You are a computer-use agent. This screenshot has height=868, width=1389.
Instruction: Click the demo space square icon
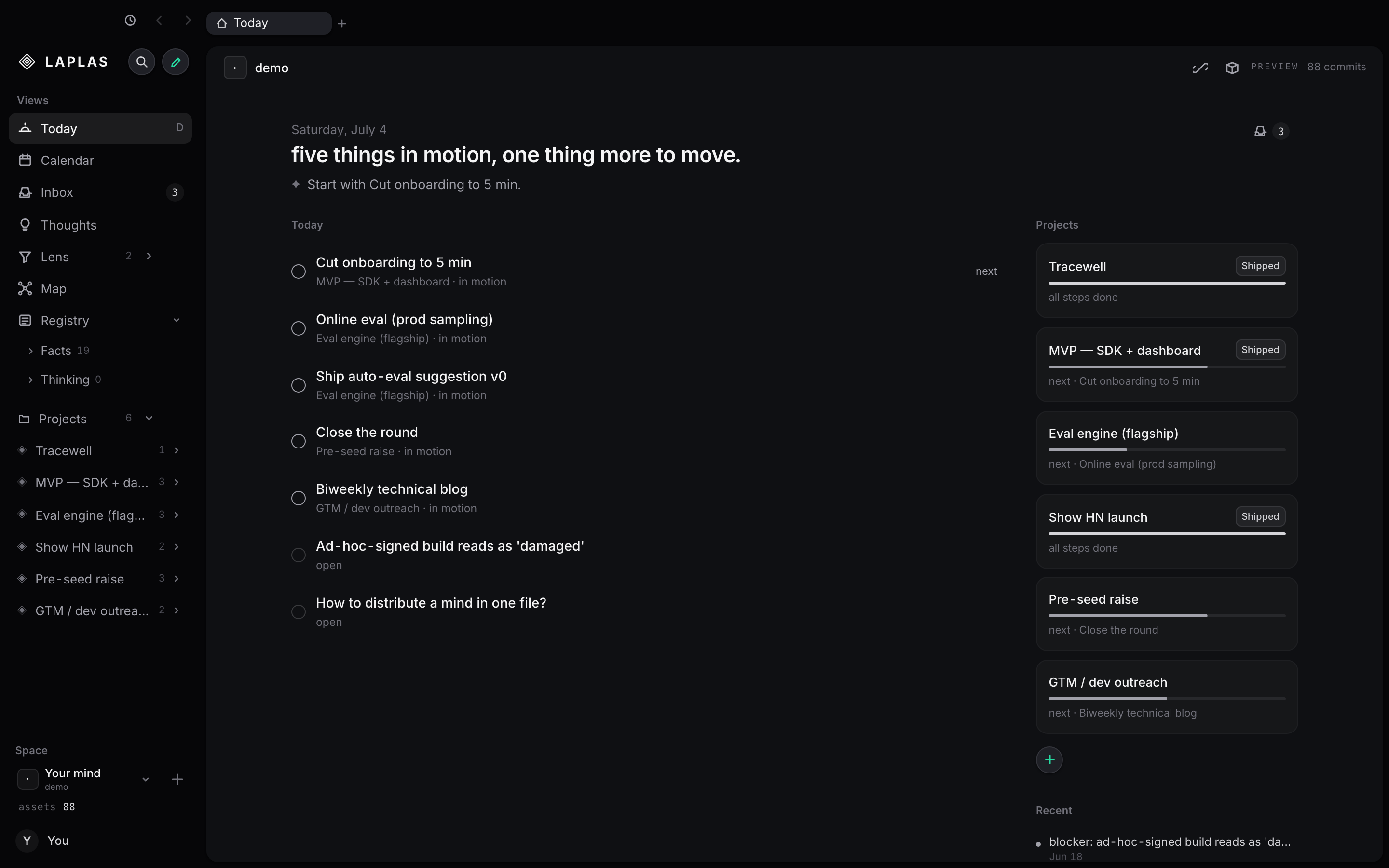point(235,68)
